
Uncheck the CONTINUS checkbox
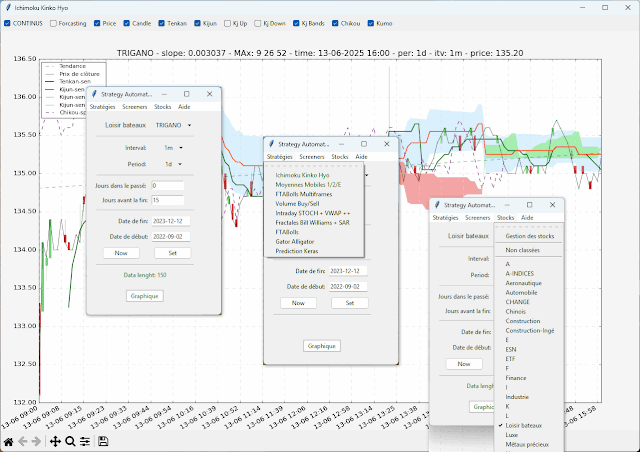click(9, 23)
